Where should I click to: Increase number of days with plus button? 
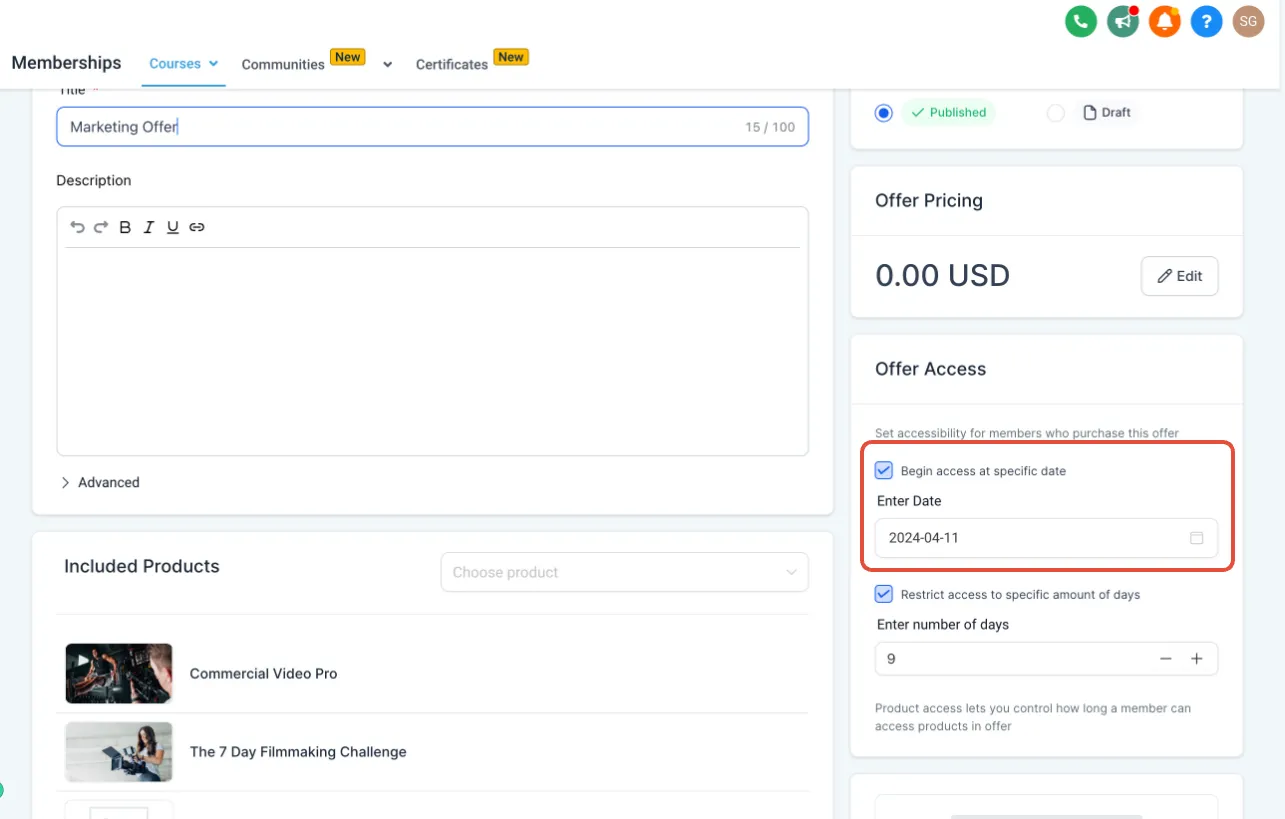tap(1197, 659)
